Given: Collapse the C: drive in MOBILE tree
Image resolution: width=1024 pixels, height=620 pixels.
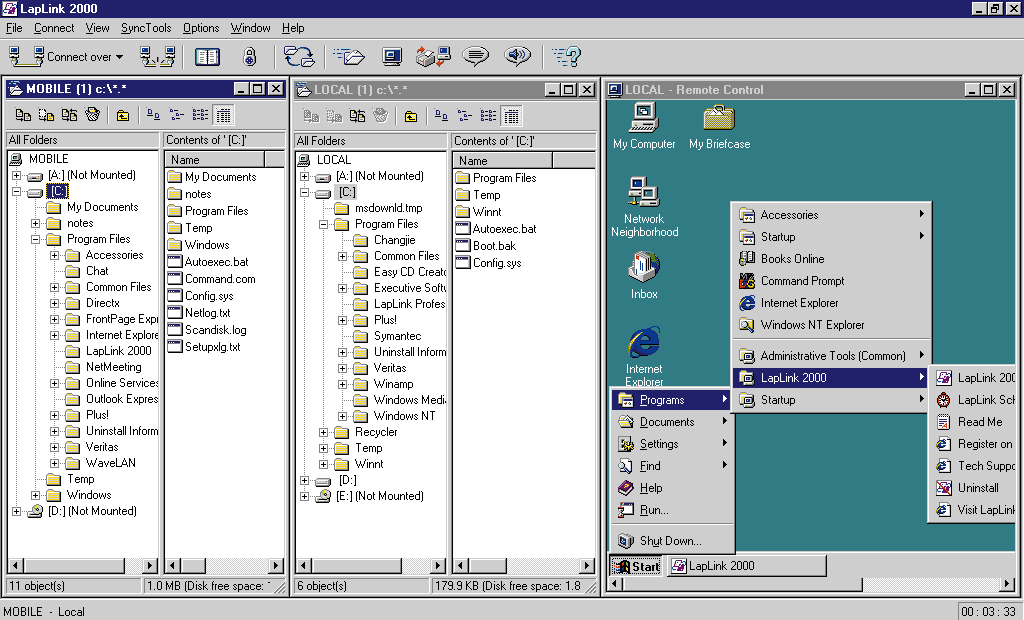Looking at the screenshot, I should tap(16, 191).
